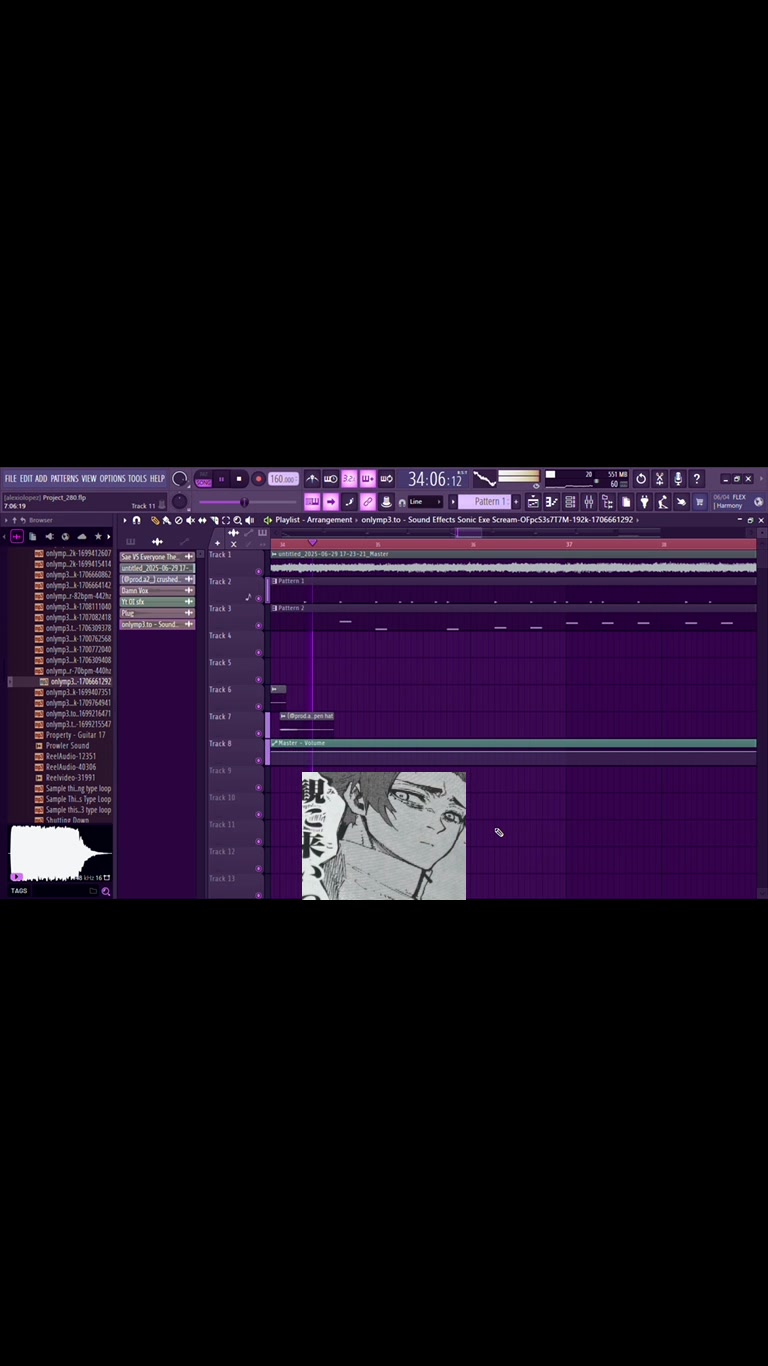Viewport: 768px width, 1366px height.
Task: Select the Damn Vox clip in picker
Action: click(x=157, y=591)
